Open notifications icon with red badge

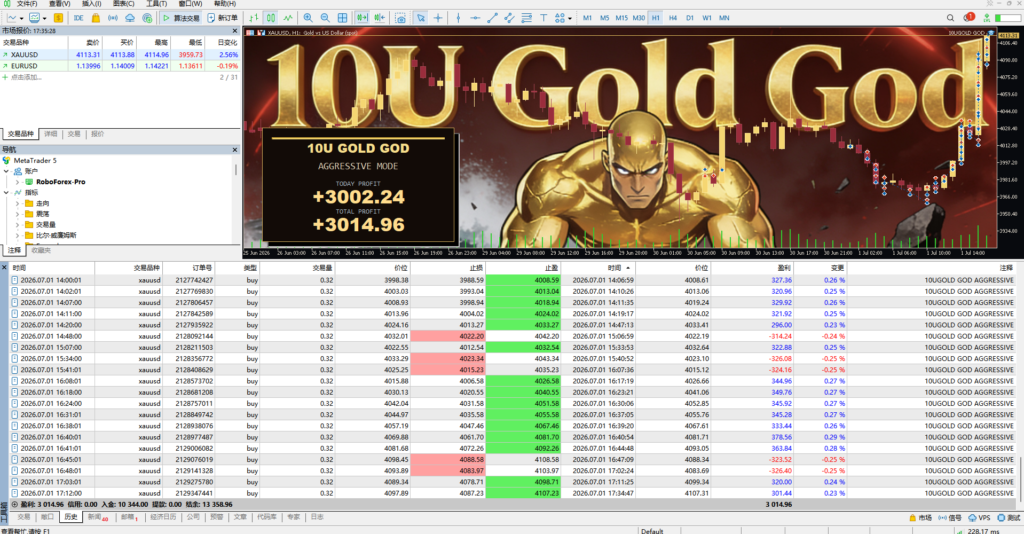click(968, 18)
